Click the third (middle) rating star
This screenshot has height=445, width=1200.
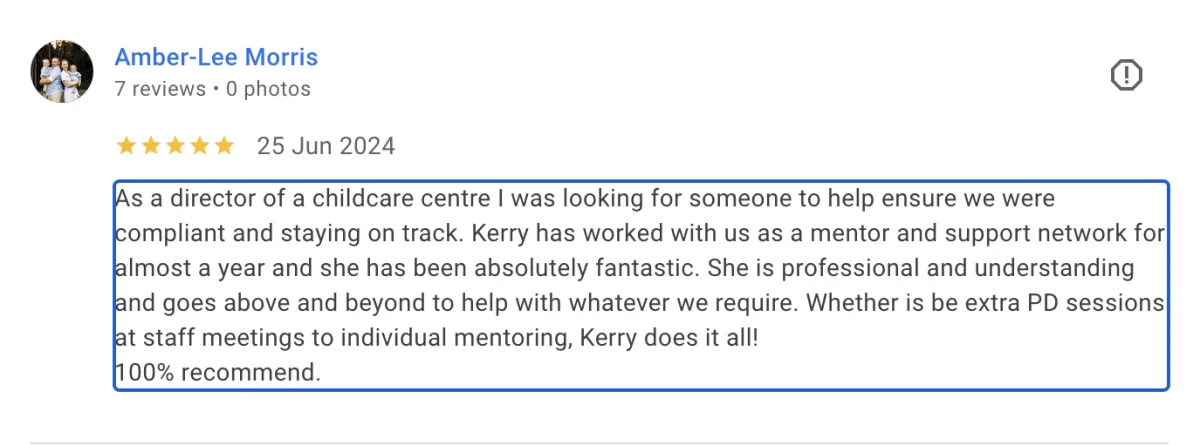[x=175, y=146]
